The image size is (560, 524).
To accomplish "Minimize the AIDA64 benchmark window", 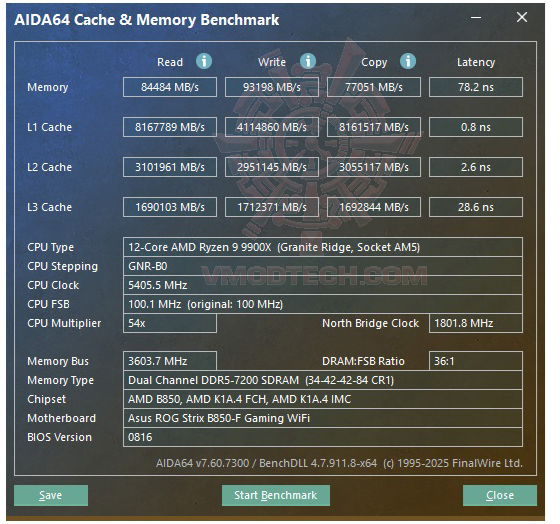I will [476, 17].
